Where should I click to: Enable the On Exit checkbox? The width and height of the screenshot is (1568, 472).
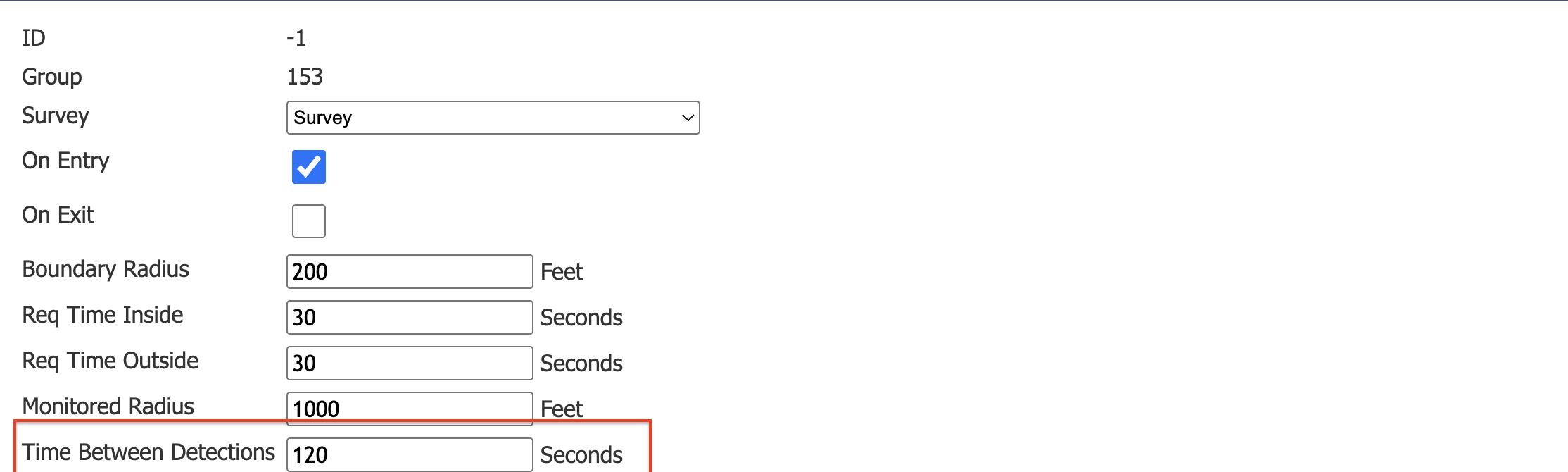point(308,221)
